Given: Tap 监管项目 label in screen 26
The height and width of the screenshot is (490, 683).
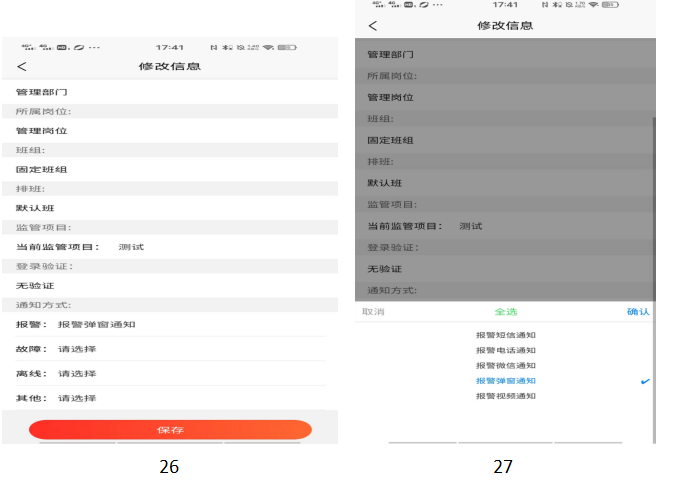Looking at the screenshot, I should coord(44,227).
